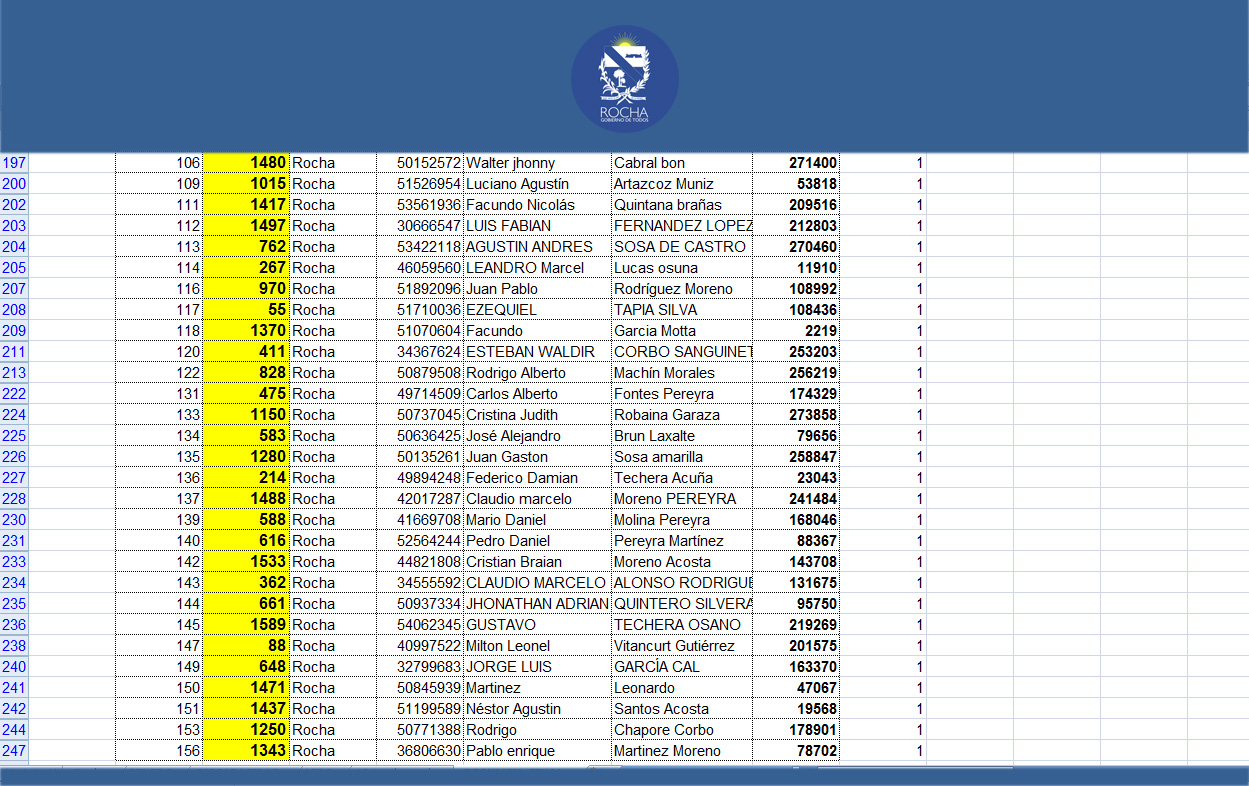The width and height of the screenshot is (1249, 786).
Task: Click the cell 'ESTEBAN WALDIR'
Action: (538, 352)
